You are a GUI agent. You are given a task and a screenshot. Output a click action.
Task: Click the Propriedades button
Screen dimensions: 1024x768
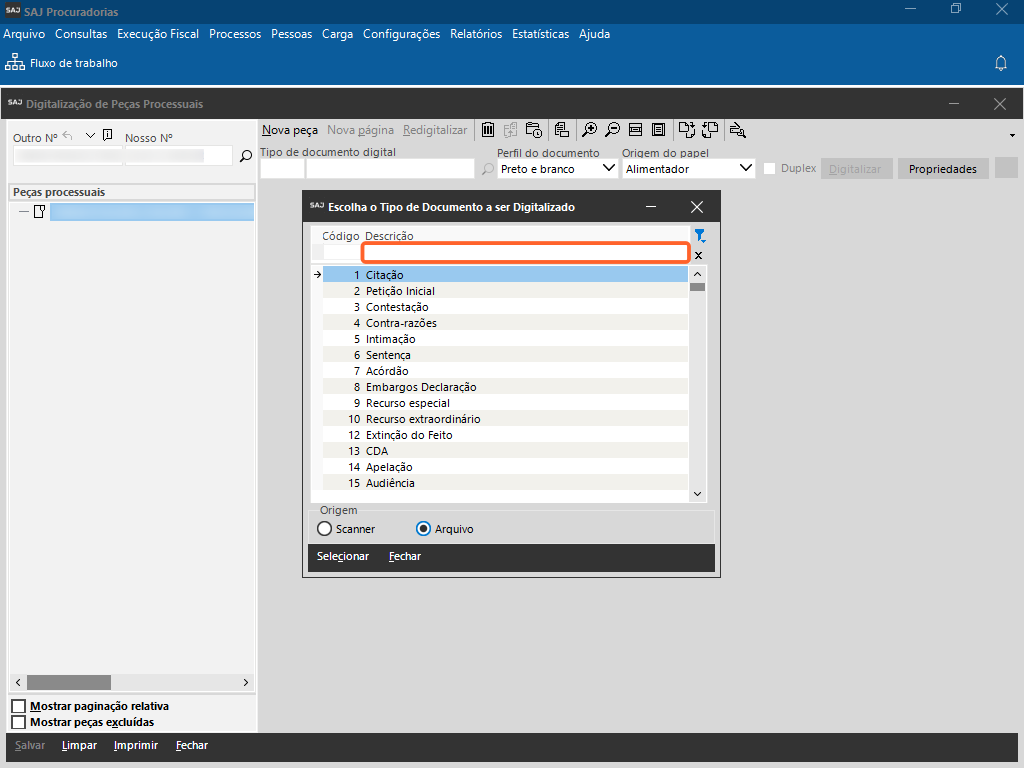[x=943, y=169]
